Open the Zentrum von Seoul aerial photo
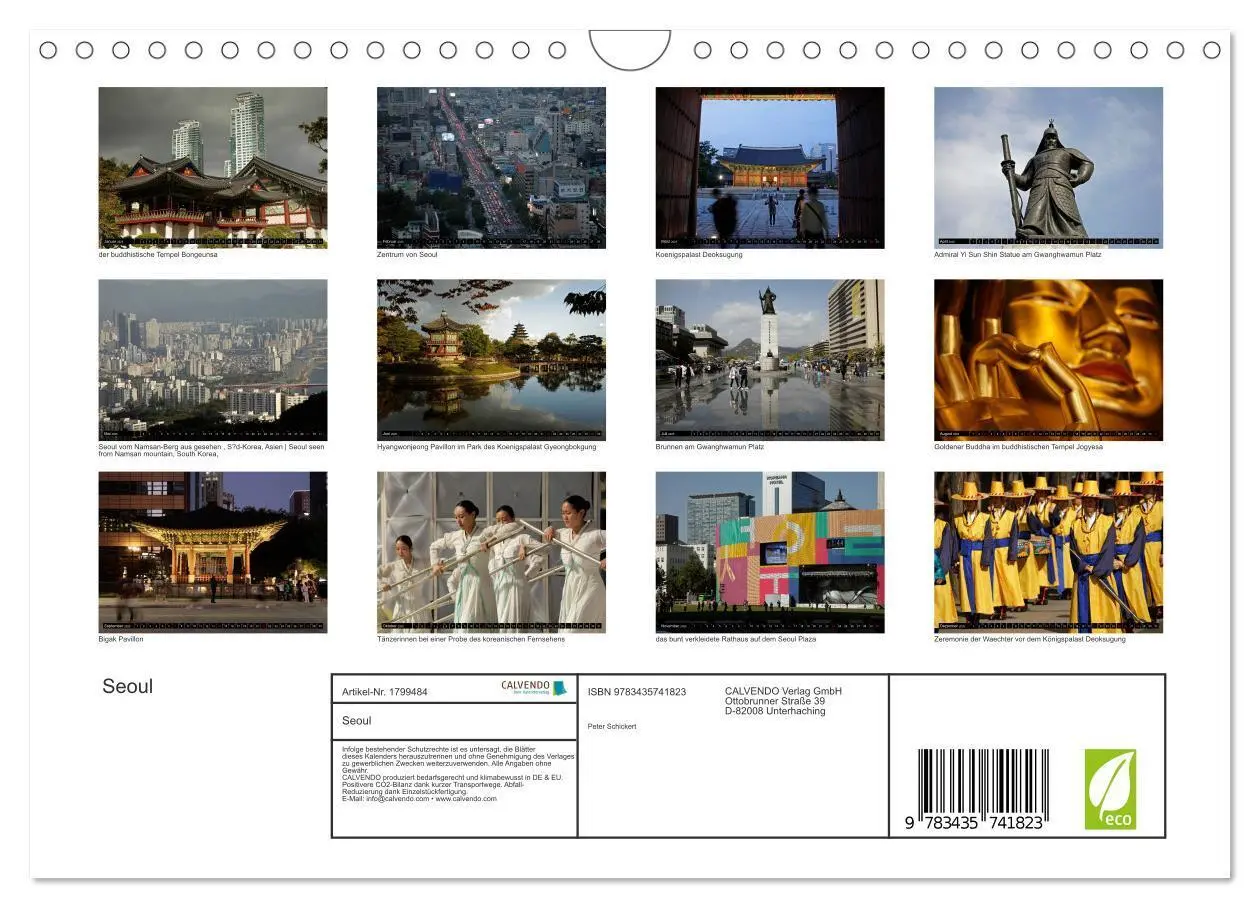 (x=491, y=167)
